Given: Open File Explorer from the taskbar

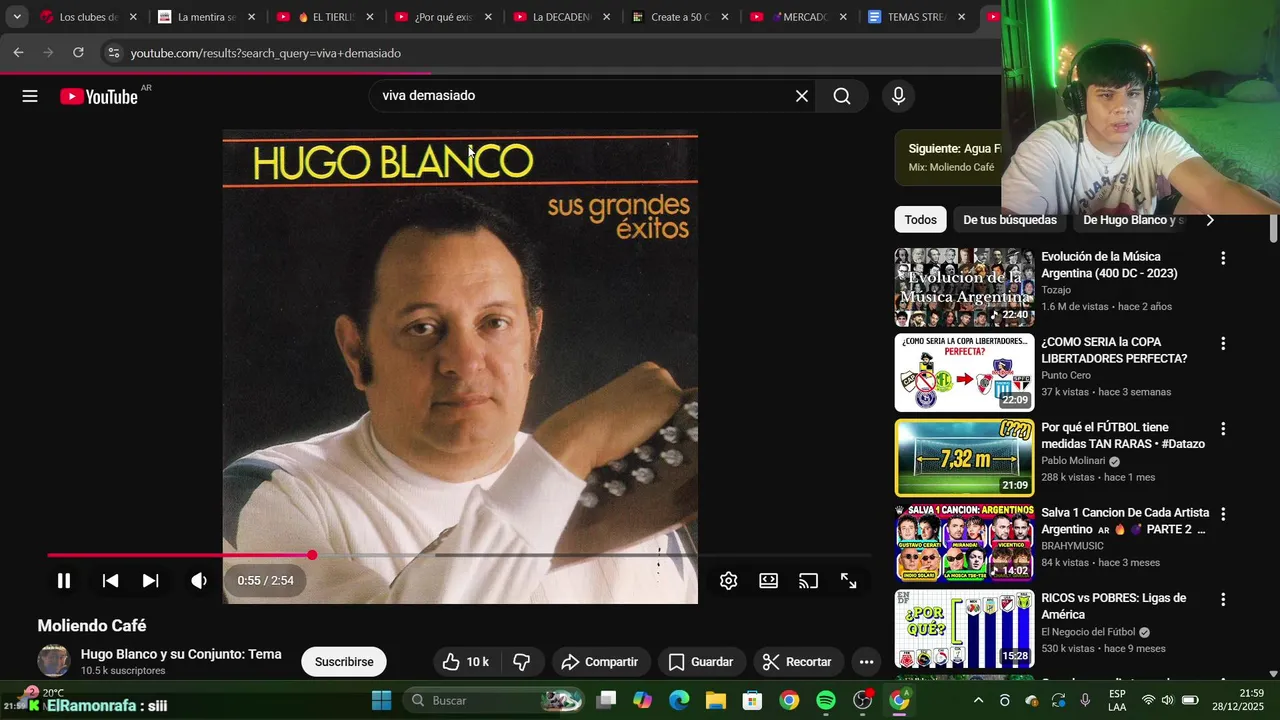Looking at the screenshot, I should (x=716, y=700).
